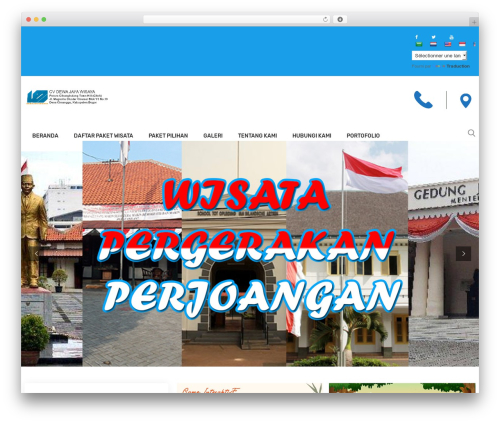Click the Wisata Pergerakan Perjoangan banner
Screen dimensions: 500x423
click(250, 254)
